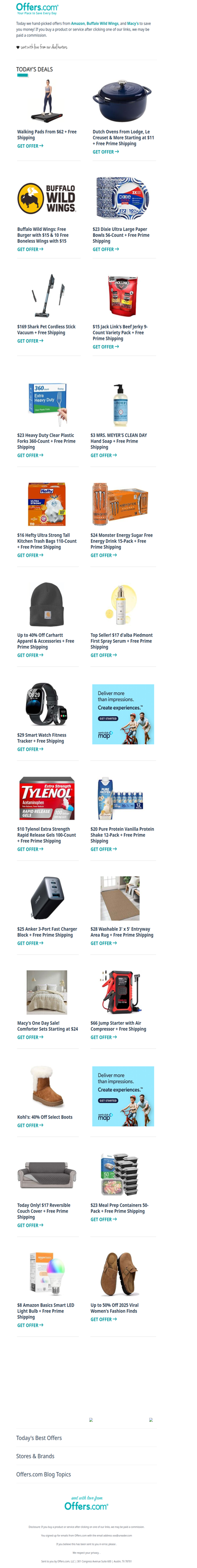This screenshot has width=197, height=1568.
Task: Click the $29 Smart Watch Fitness Tracker title
Action: click(42, 738)
